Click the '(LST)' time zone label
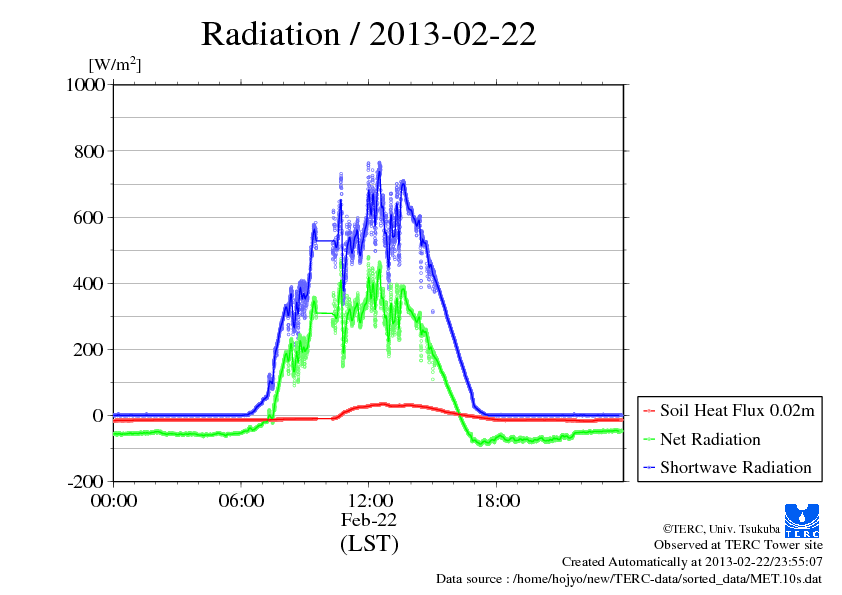 tap(369, 543)
